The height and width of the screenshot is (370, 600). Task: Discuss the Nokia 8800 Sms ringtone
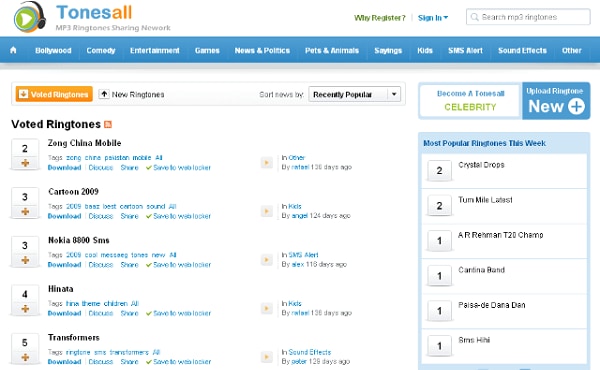[x=101, y=265]
